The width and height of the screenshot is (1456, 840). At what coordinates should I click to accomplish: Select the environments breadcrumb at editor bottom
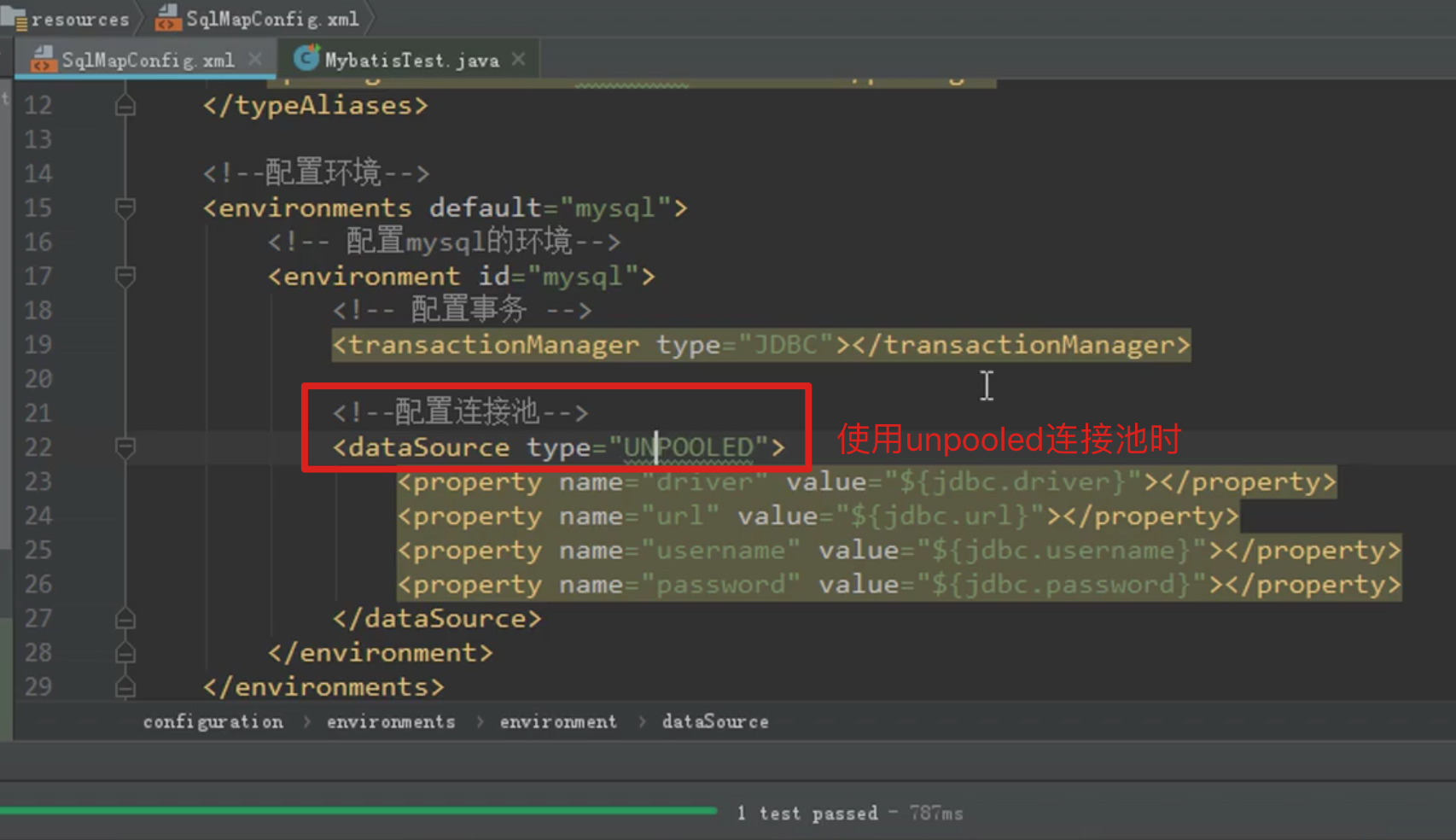click(391, 722)
